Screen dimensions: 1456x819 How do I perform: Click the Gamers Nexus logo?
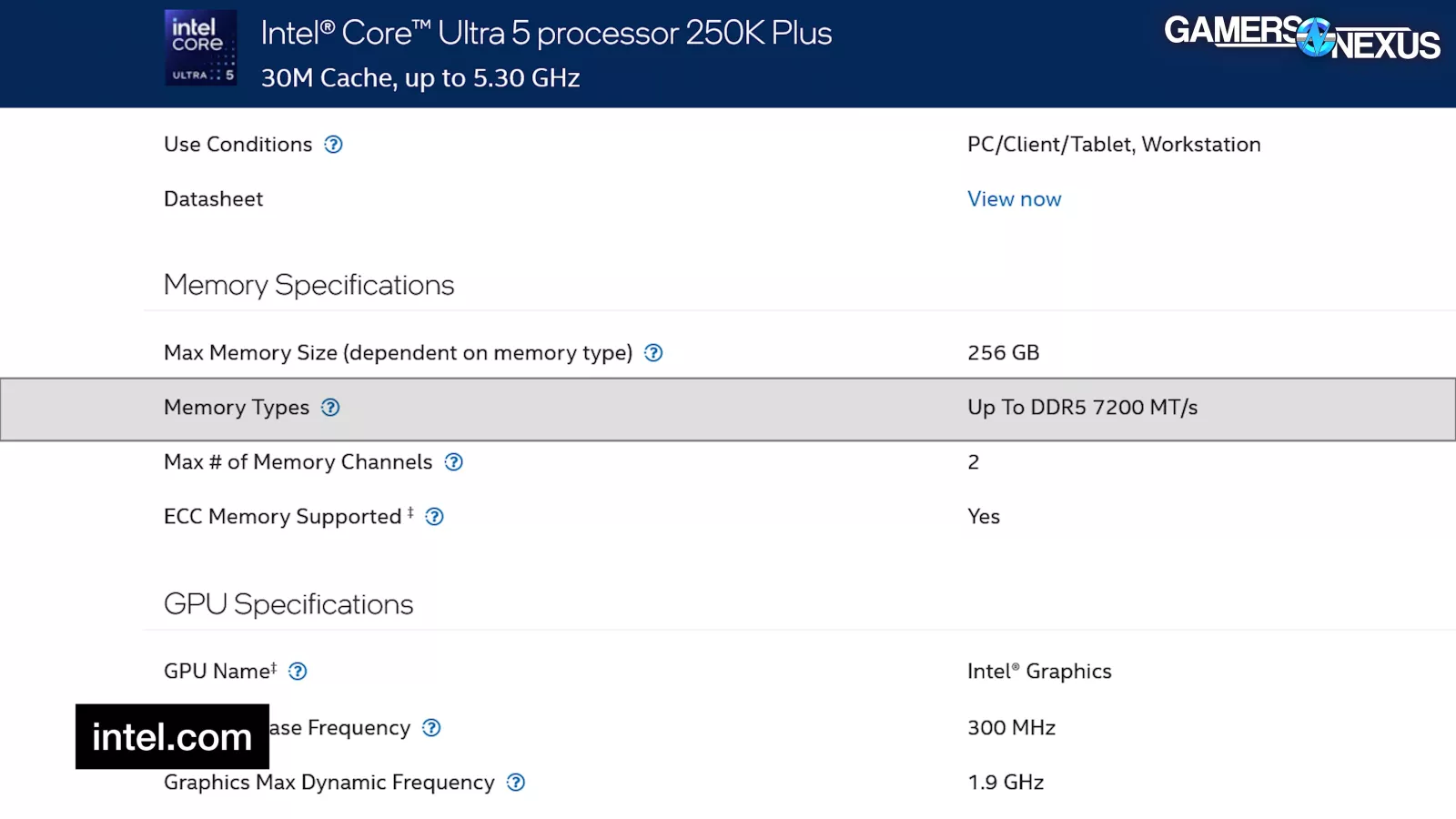[x=1301, y=38]
